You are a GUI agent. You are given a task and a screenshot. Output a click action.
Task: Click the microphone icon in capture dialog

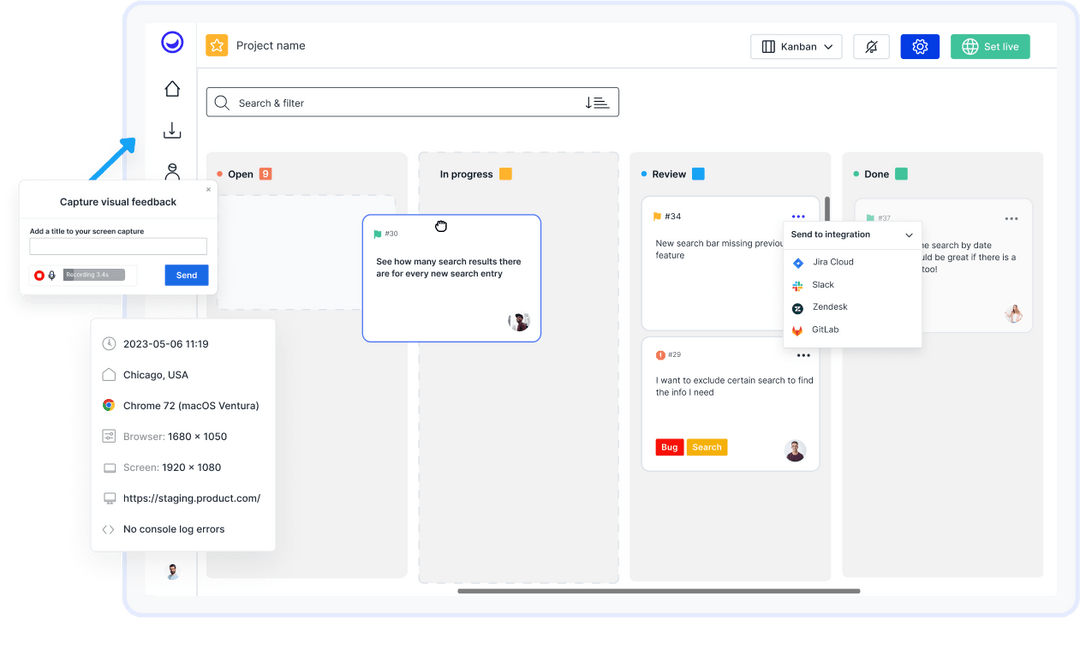52,275
